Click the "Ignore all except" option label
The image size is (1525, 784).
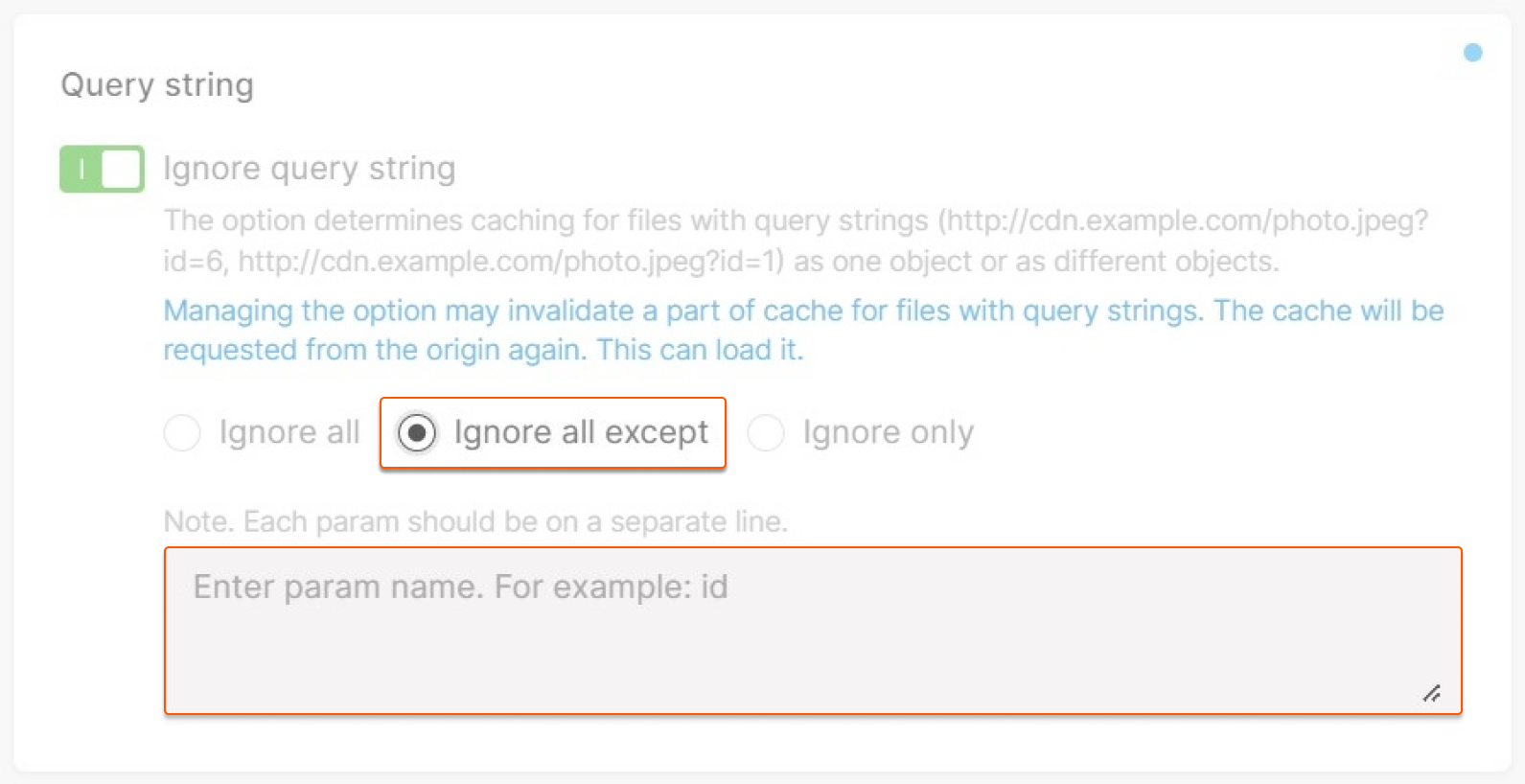(581, 432)
